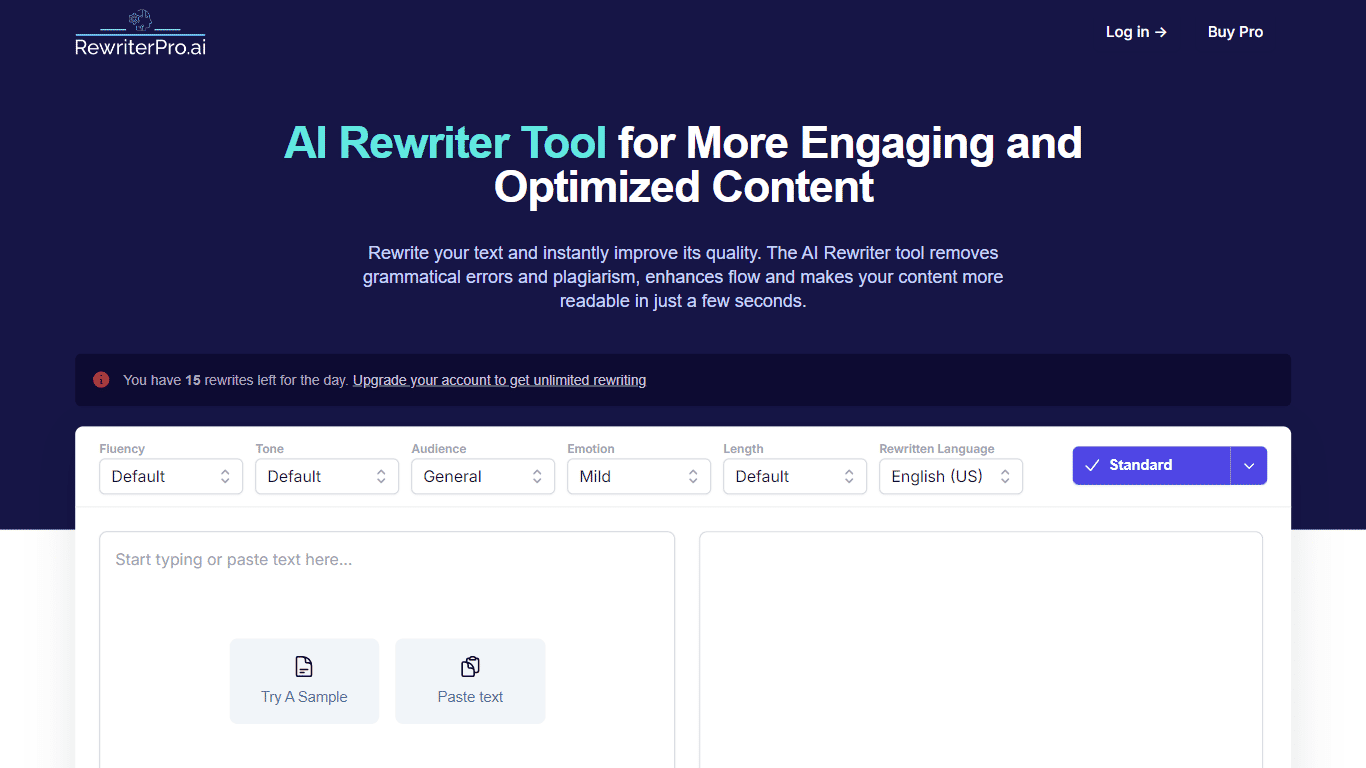Screen dimensions: 1366x768
Task: Click the red info alert icon
Action: tap(101, 380)
